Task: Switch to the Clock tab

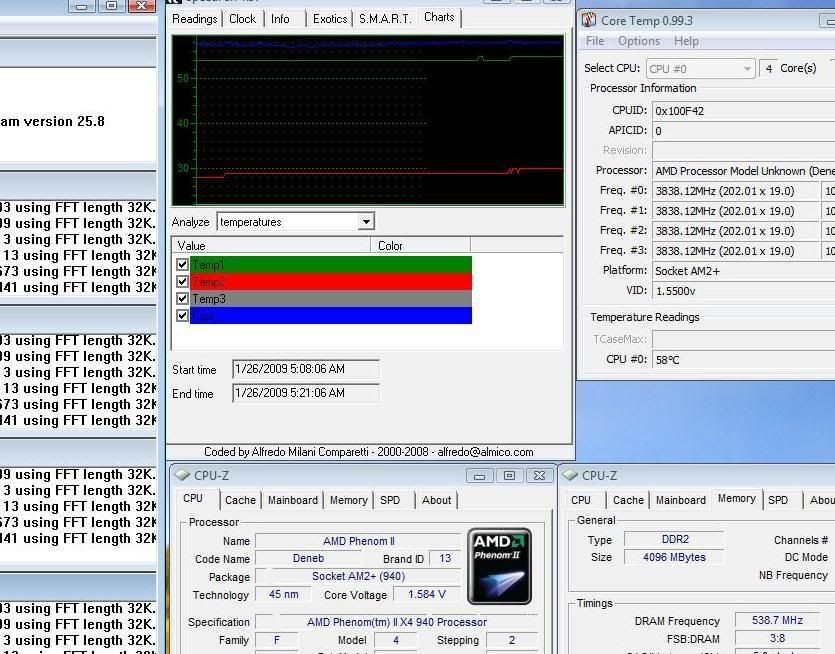Action: [x=242, y=19]
